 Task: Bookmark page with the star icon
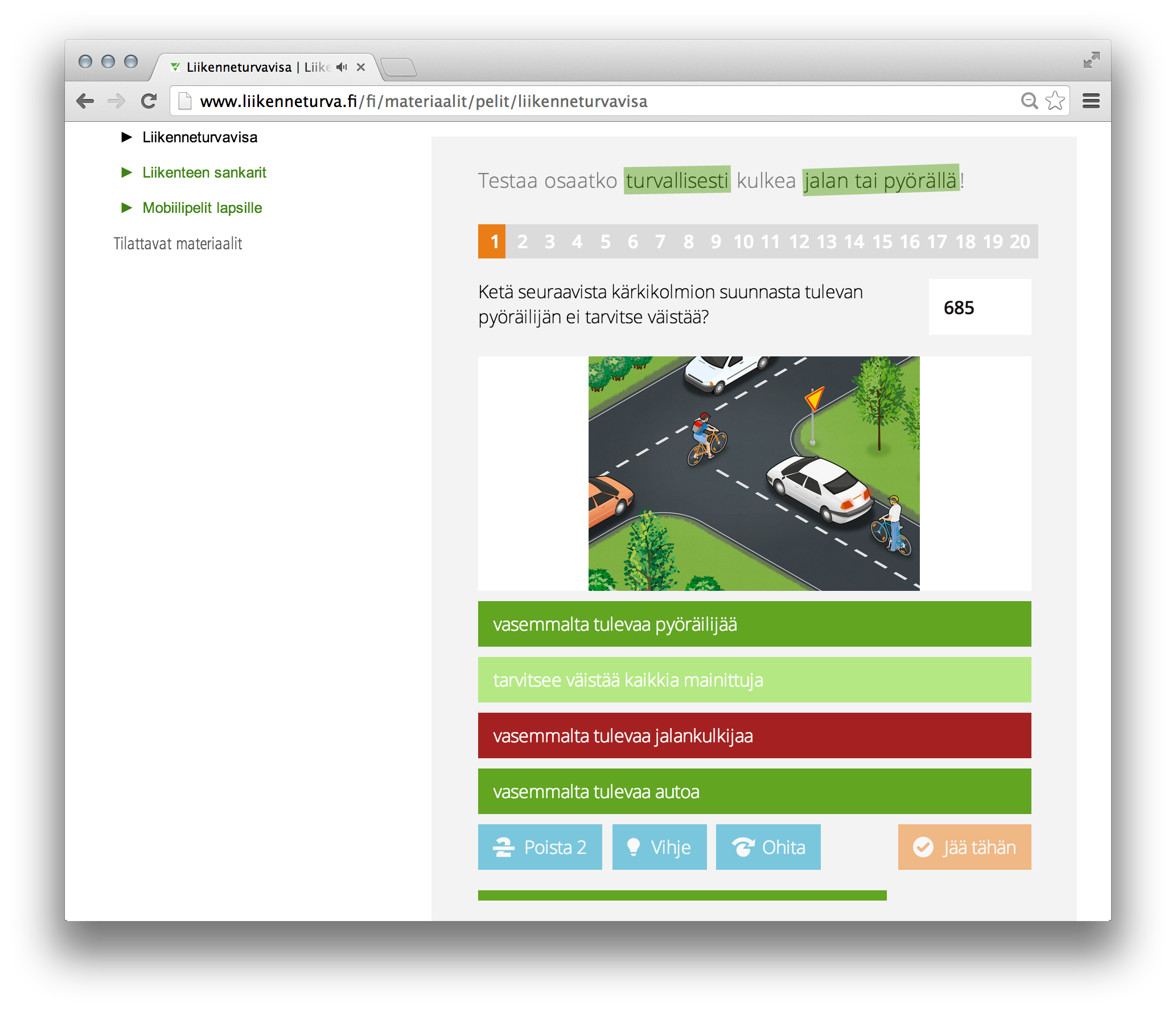1055,101
